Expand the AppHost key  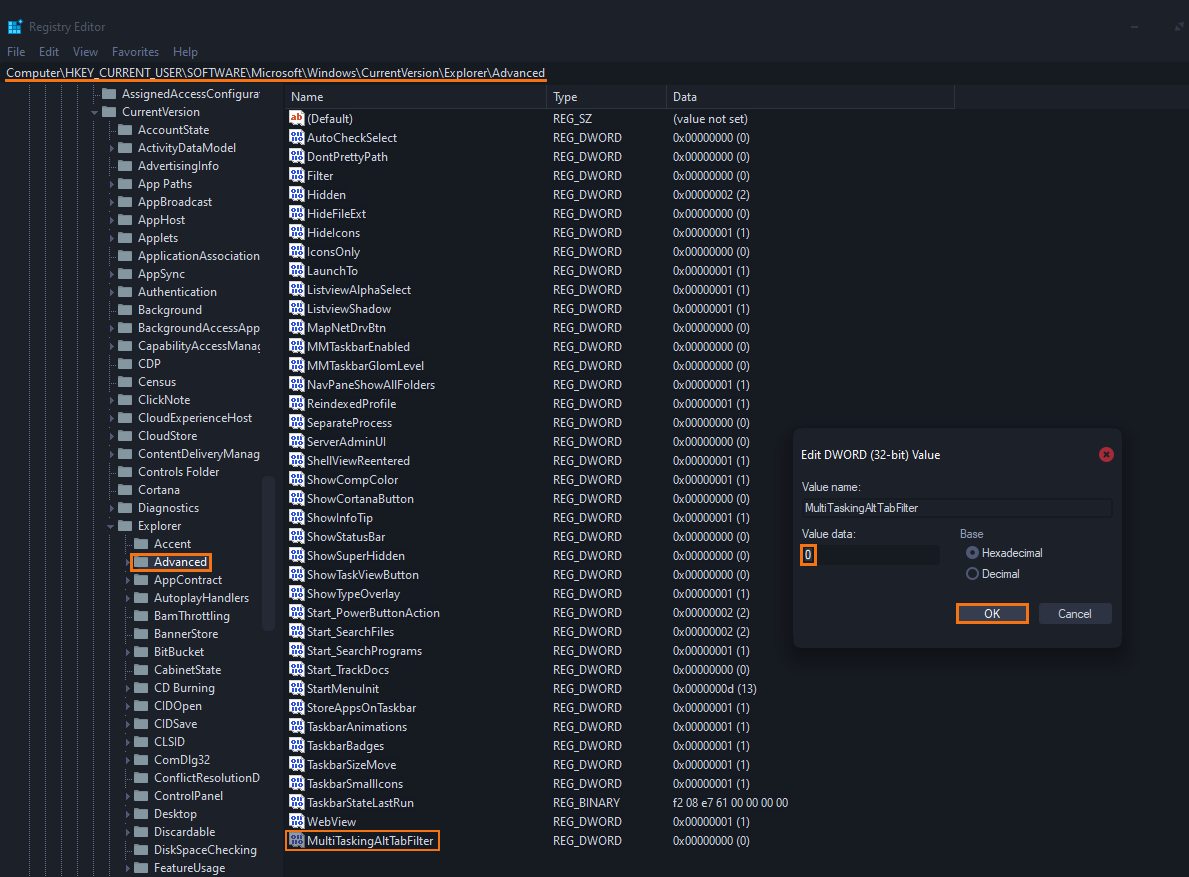click(111, 220)
